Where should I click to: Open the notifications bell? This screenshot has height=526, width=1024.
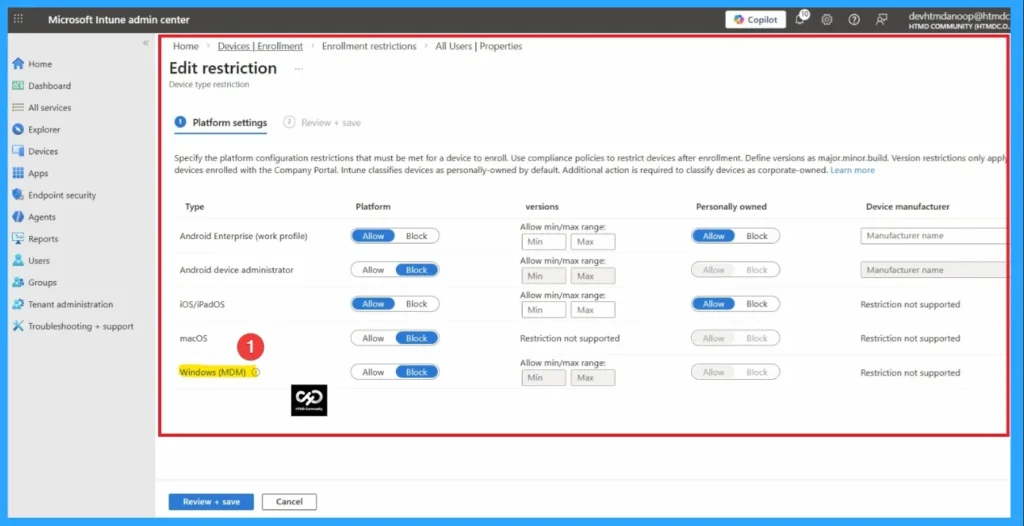(800, 20)
